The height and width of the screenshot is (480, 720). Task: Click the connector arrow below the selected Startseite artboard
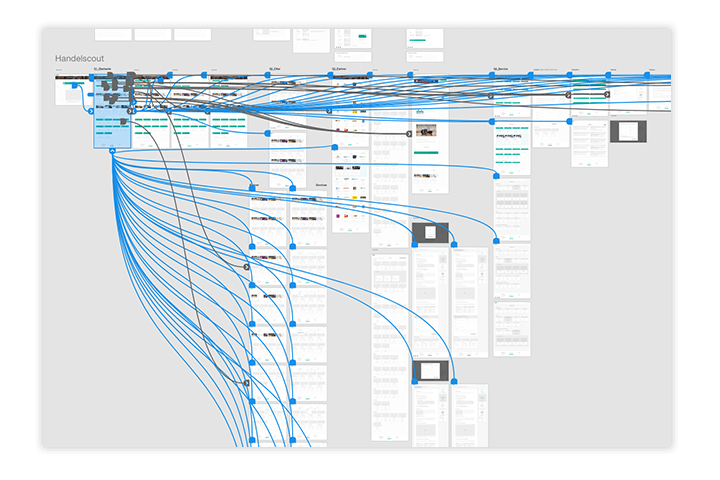tap(112, 151)
